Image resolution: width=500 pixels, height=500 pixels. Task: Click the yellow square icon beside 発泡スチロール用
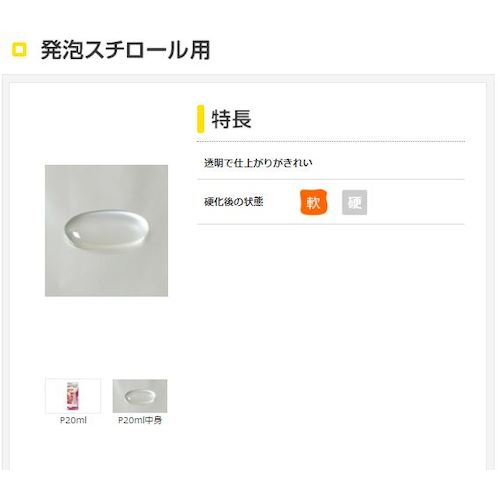pos(19,50)
